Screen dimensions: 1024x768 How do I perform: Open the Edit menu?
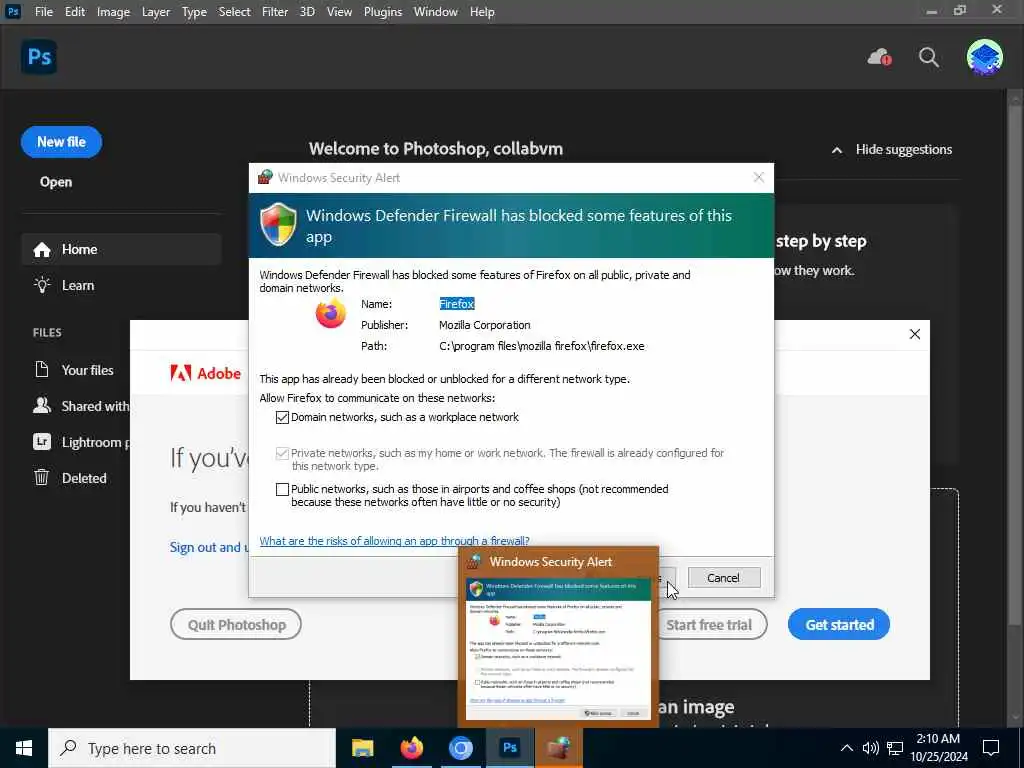click(74, 12)
